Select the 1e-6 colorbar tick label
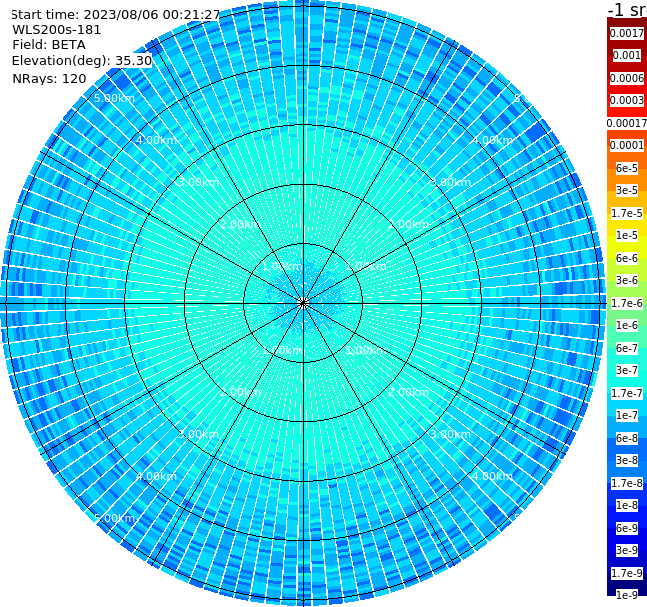 (x=627, y=325)
